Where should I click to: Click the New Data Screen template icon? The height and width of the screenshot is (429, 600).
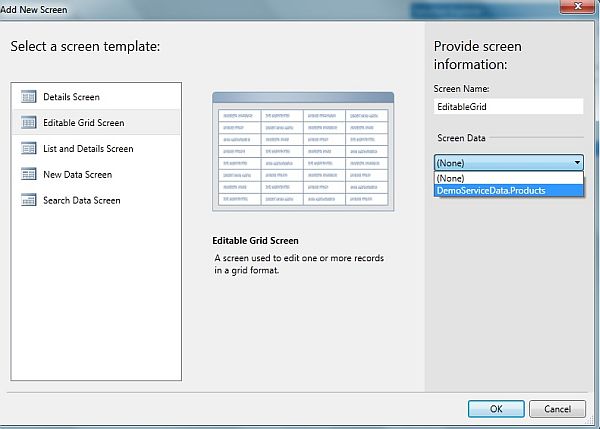tap(29, 174)
